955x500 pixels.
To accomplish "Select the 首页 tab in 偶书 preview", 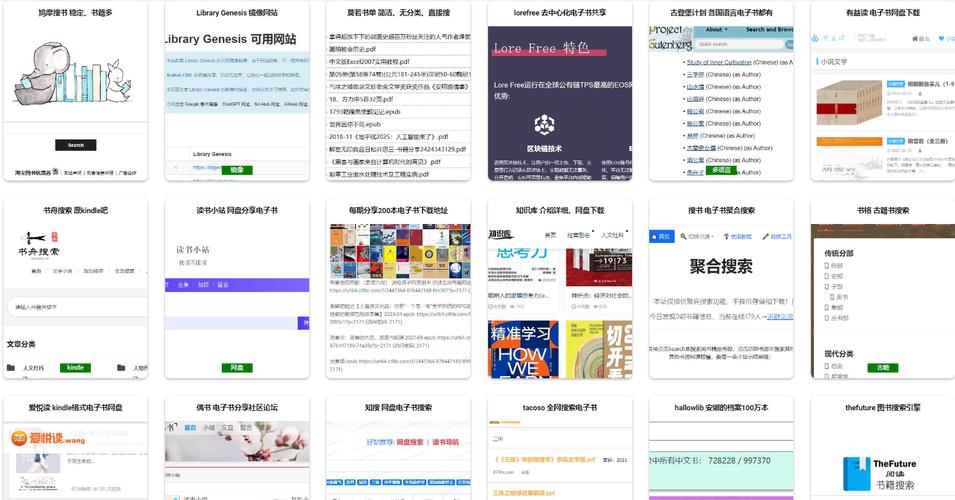I will [x=190, y=428].
